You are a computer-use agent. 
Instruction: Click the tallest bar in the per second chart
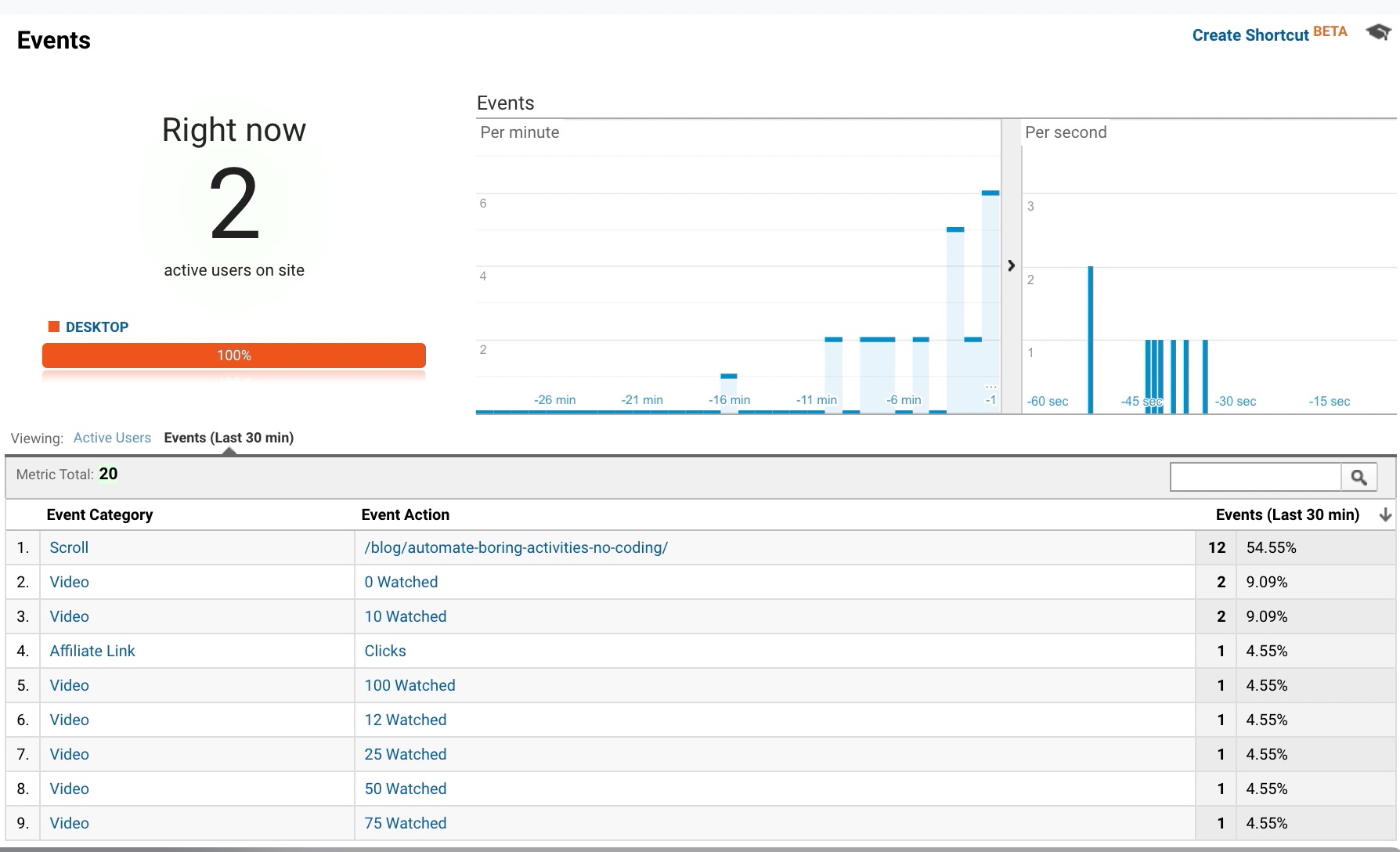[1091, 340]
